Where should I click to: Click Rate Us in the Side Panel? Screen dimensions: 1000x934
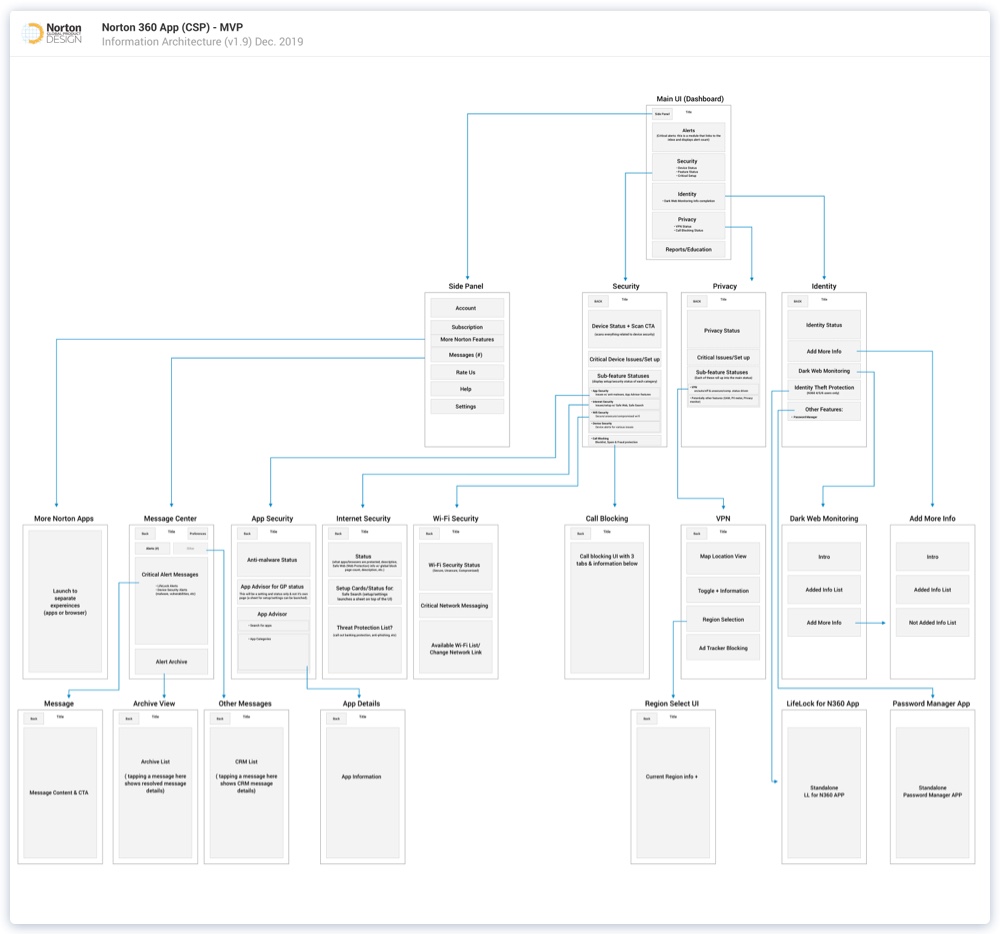tap(466, 372)
